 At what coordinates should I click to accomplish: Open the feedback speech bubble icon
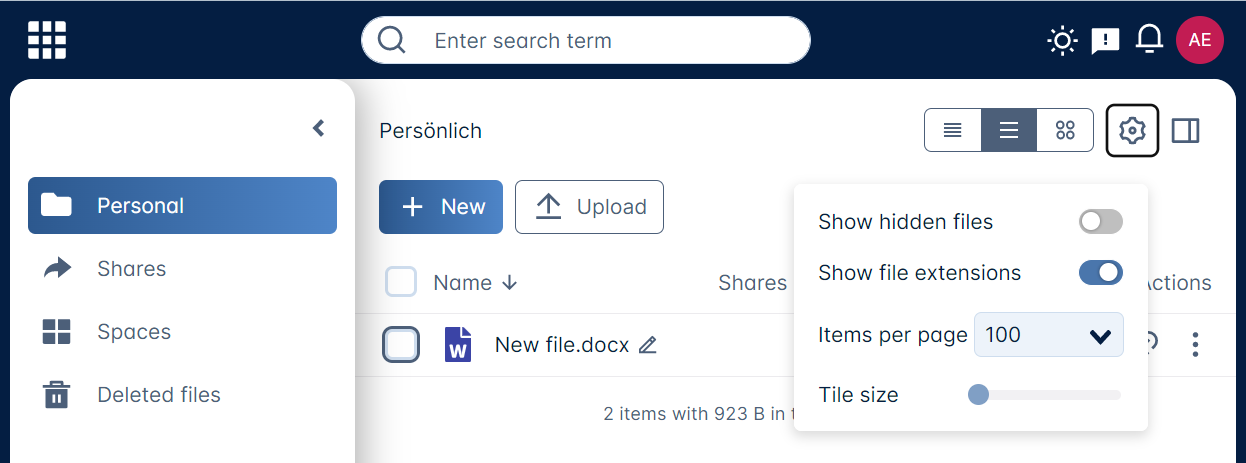[x=1105, y=40]
